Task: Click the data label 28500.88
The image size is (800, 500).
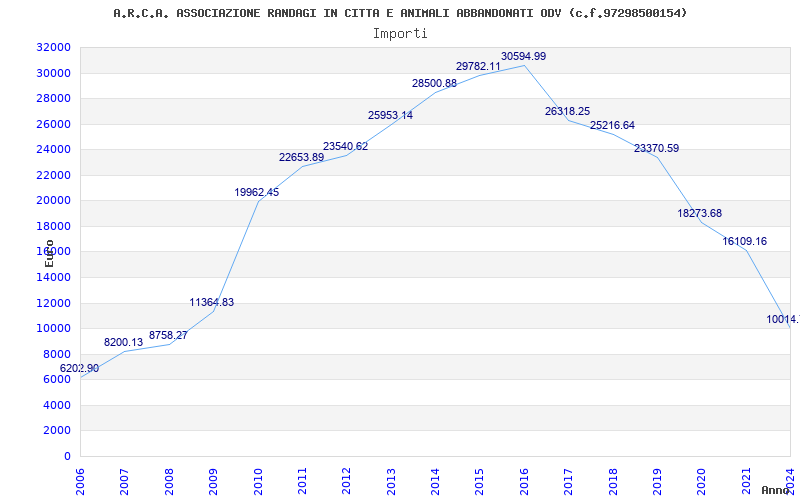Action: click(434, 83)
